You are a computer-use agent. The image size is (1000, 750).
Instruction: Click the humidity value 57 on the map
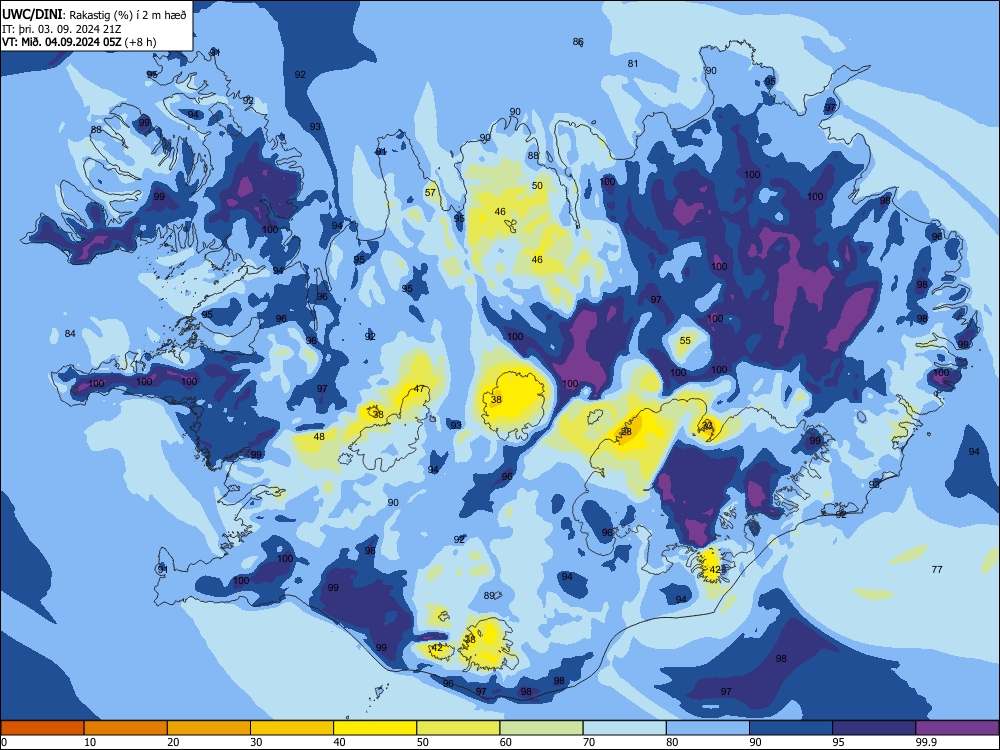pyautogui.click(x=430, y=193)
